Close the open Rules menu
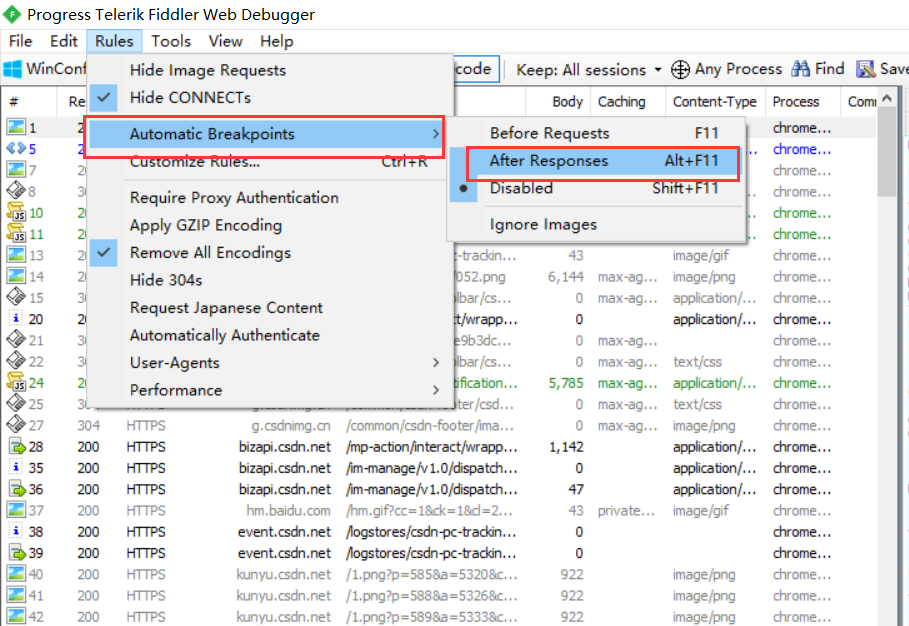The width and height of the screenshot is (909, 626). (x=114, y=41)
